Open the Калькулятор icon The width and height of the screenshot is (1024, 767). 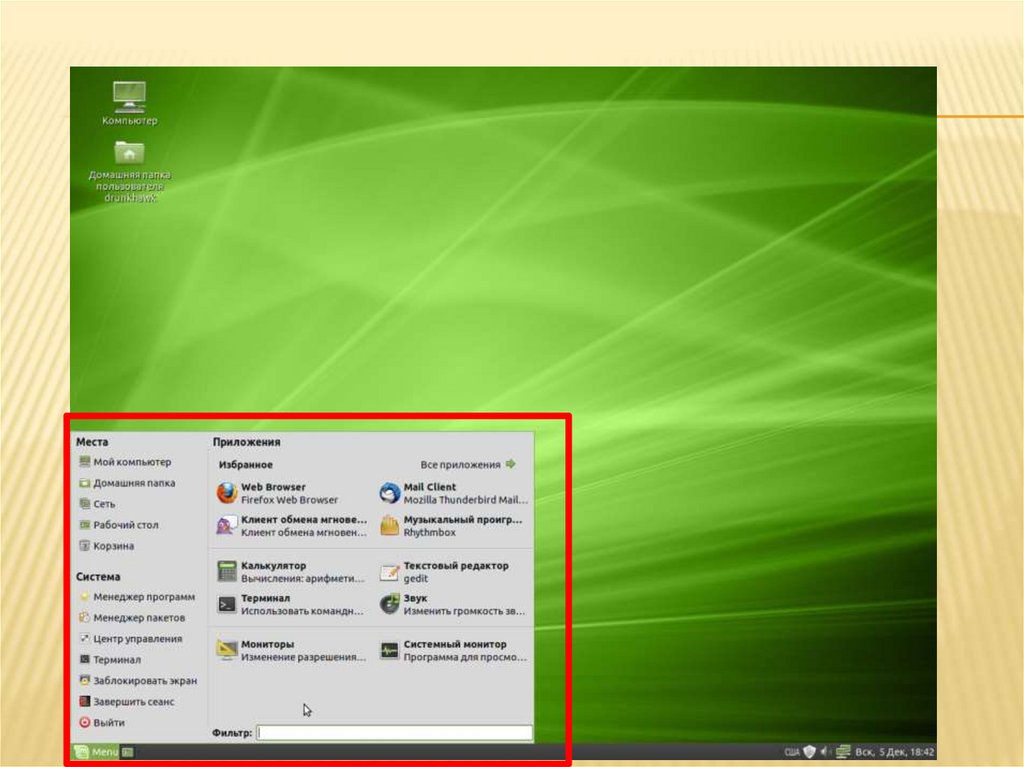[227, 572]
